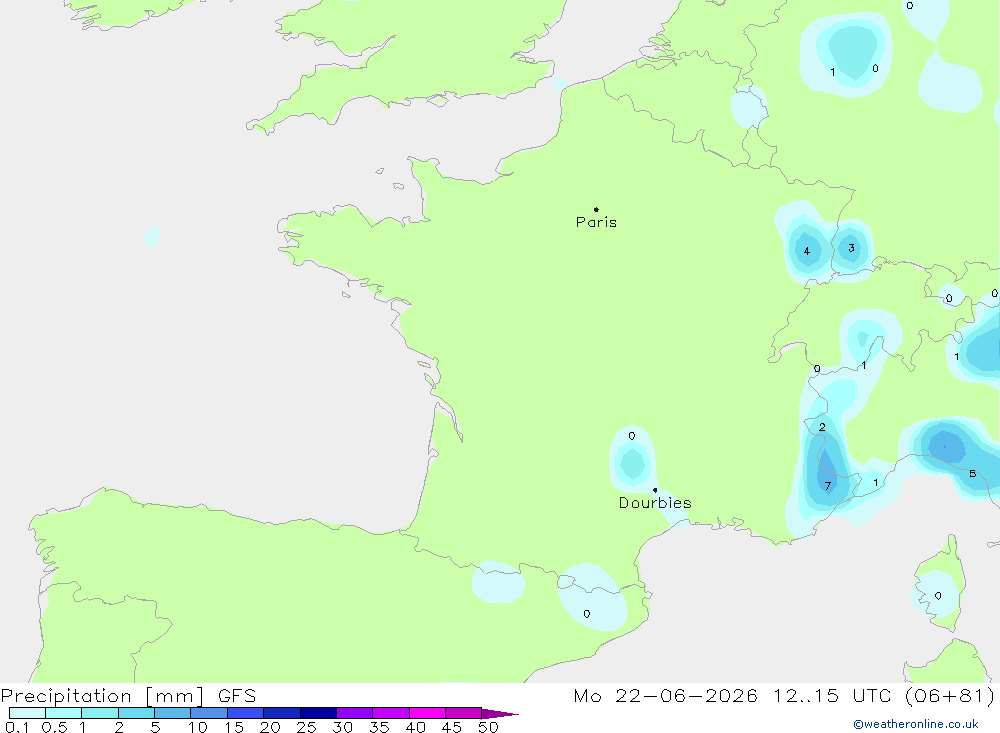Pick the 5–10 mm legend swatch
The image size is (1000, 733).
(172, 713)
